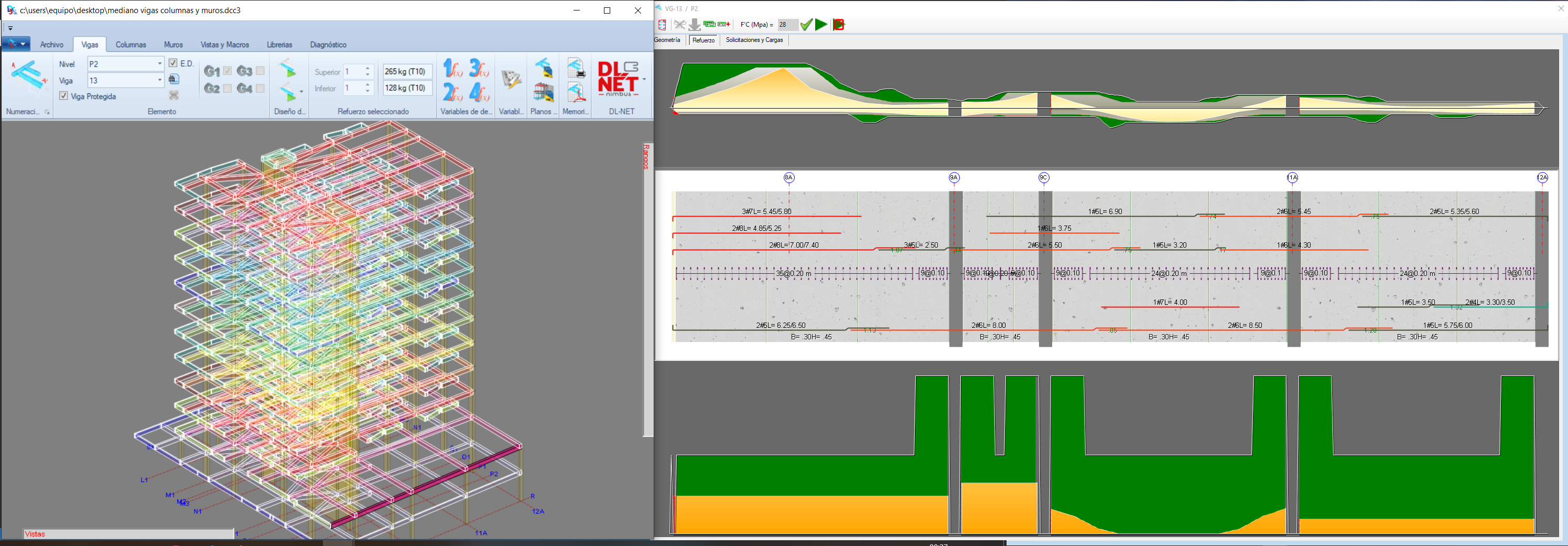Confirm F'C value with green check icon
Image resolution: width=1568 pixels, height=546 pixels.
(806, 25)
